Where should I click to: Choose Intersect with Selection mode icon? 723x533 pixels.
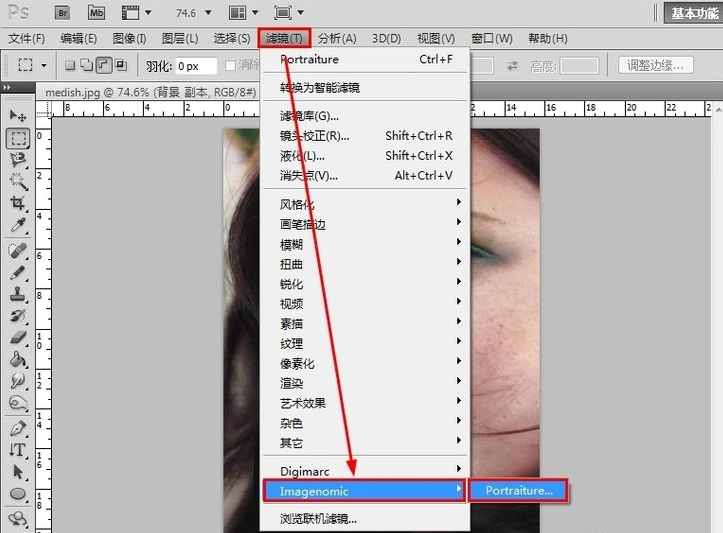[121, 65]
